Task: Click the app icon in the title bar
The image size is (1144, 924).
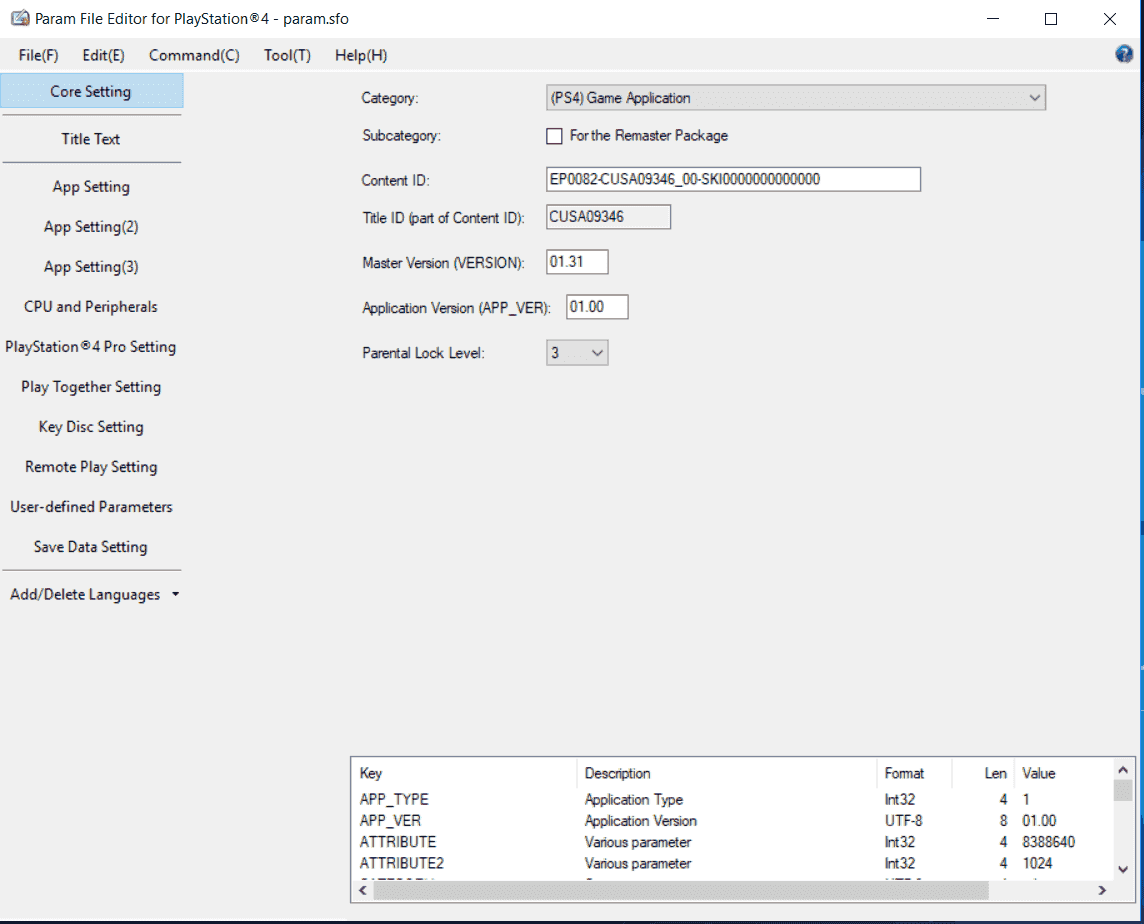Action: click(x=20, y=18)
